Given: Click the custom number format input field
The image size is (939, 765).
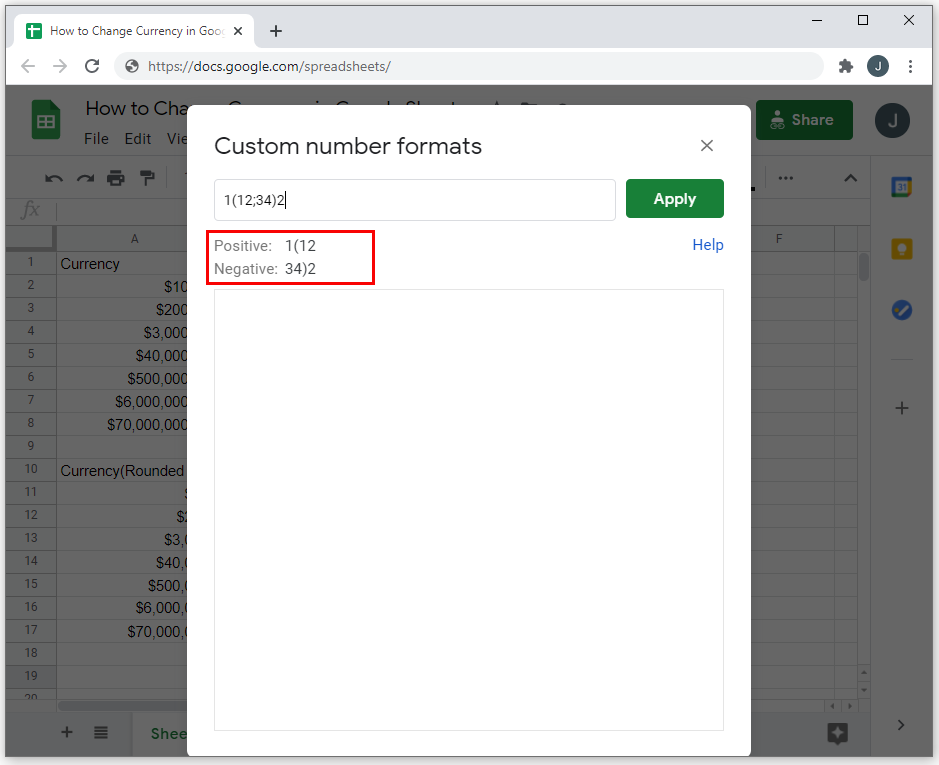Looking at the screenshot, I should (x=415, y=199).
